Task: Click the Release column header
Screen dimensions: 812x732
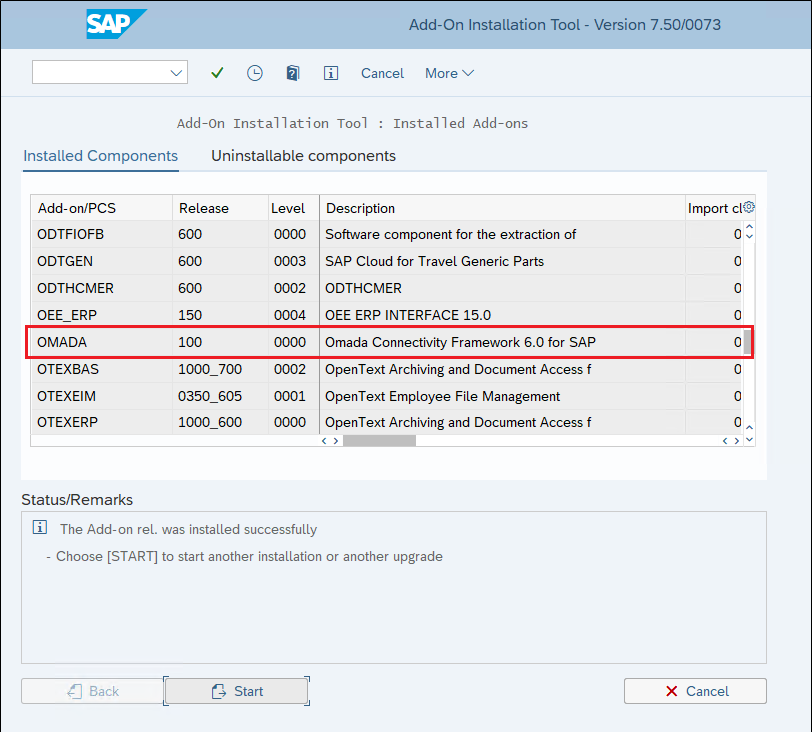Action: pyautogui.click(x=220, y=208)
